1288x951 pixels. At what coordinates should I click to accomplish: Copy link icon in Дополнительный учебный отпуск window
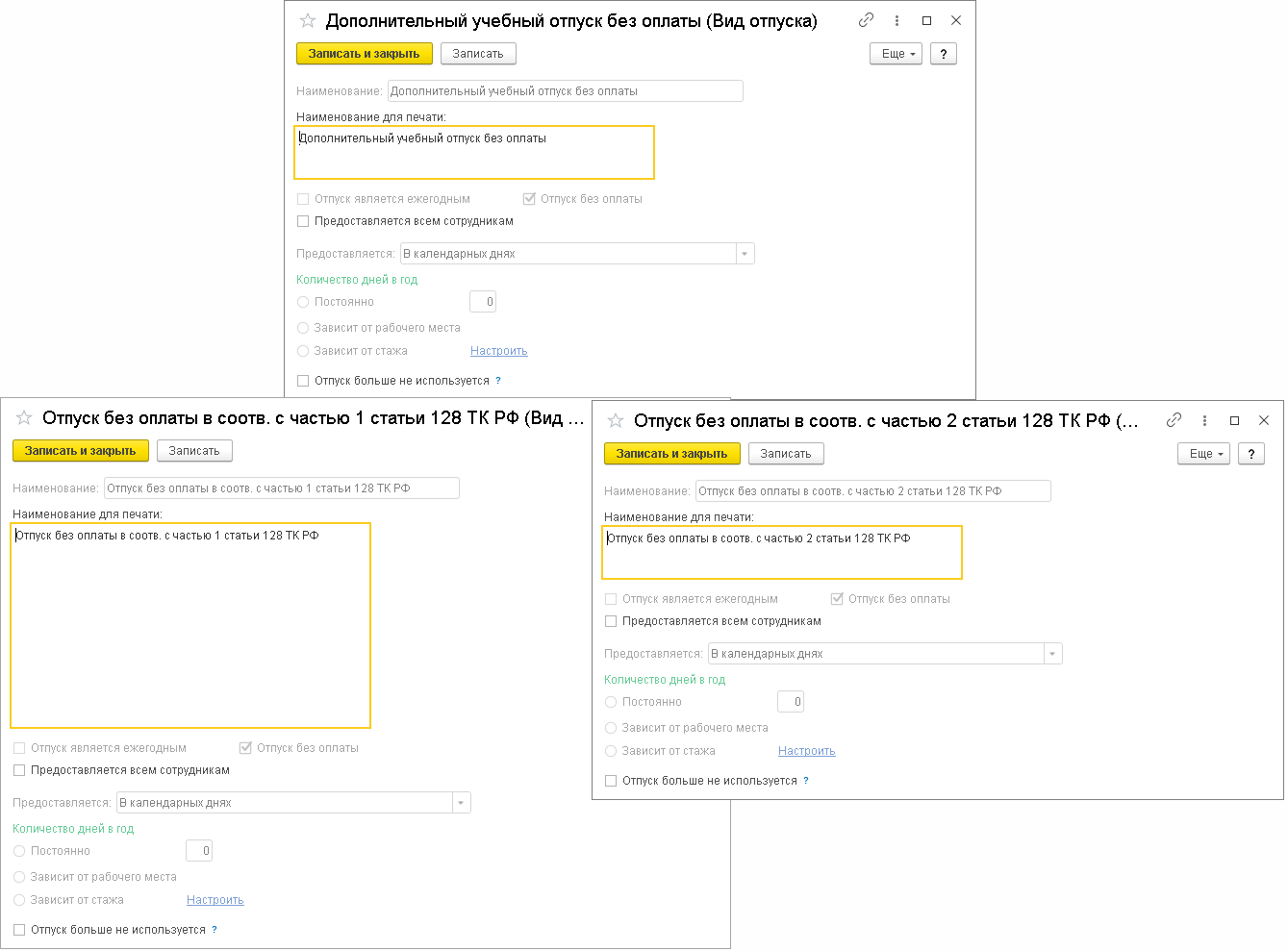(x=866, y=20)
